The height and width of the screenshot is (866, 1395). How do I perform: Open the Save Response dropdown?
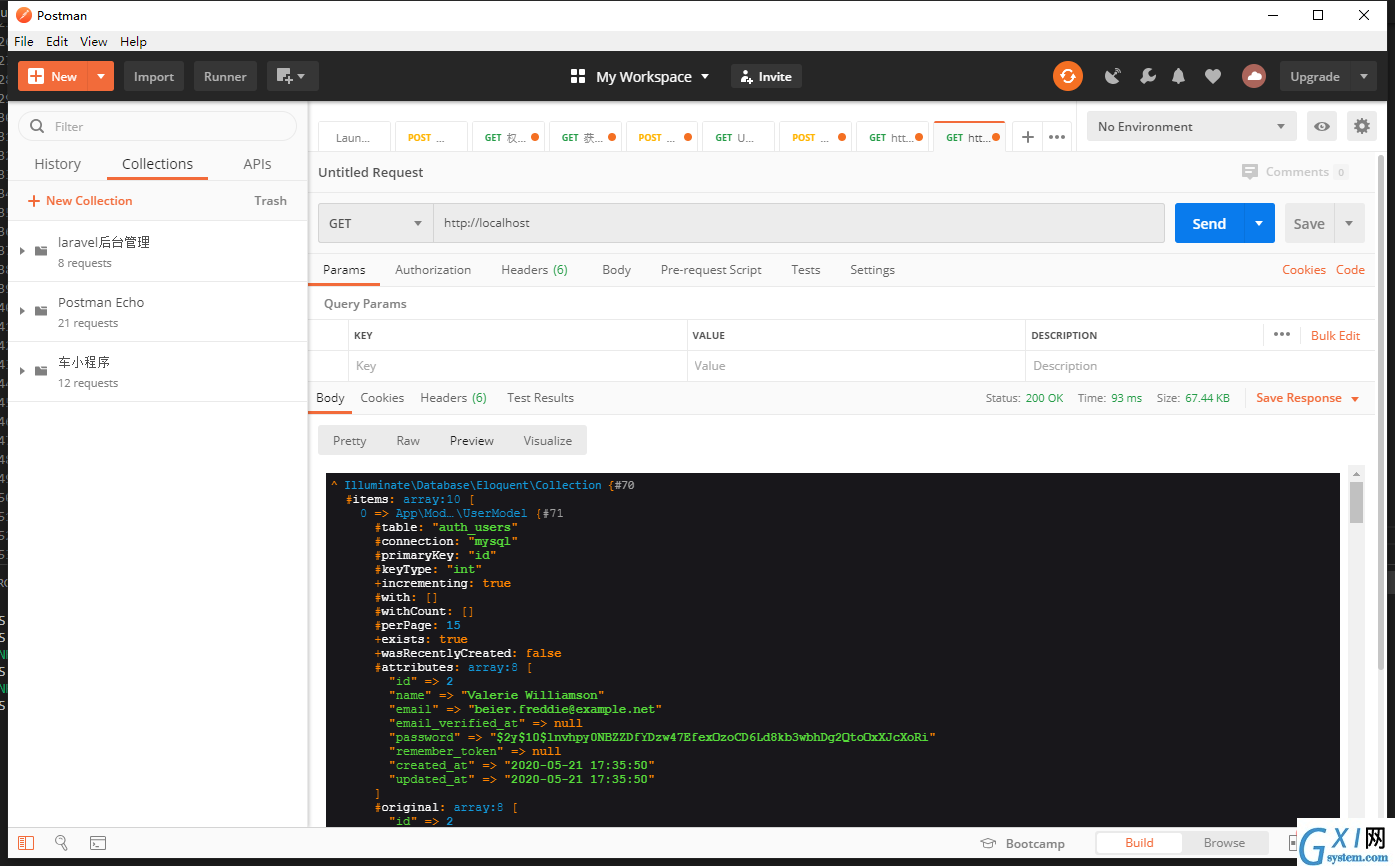[1308, 398]
